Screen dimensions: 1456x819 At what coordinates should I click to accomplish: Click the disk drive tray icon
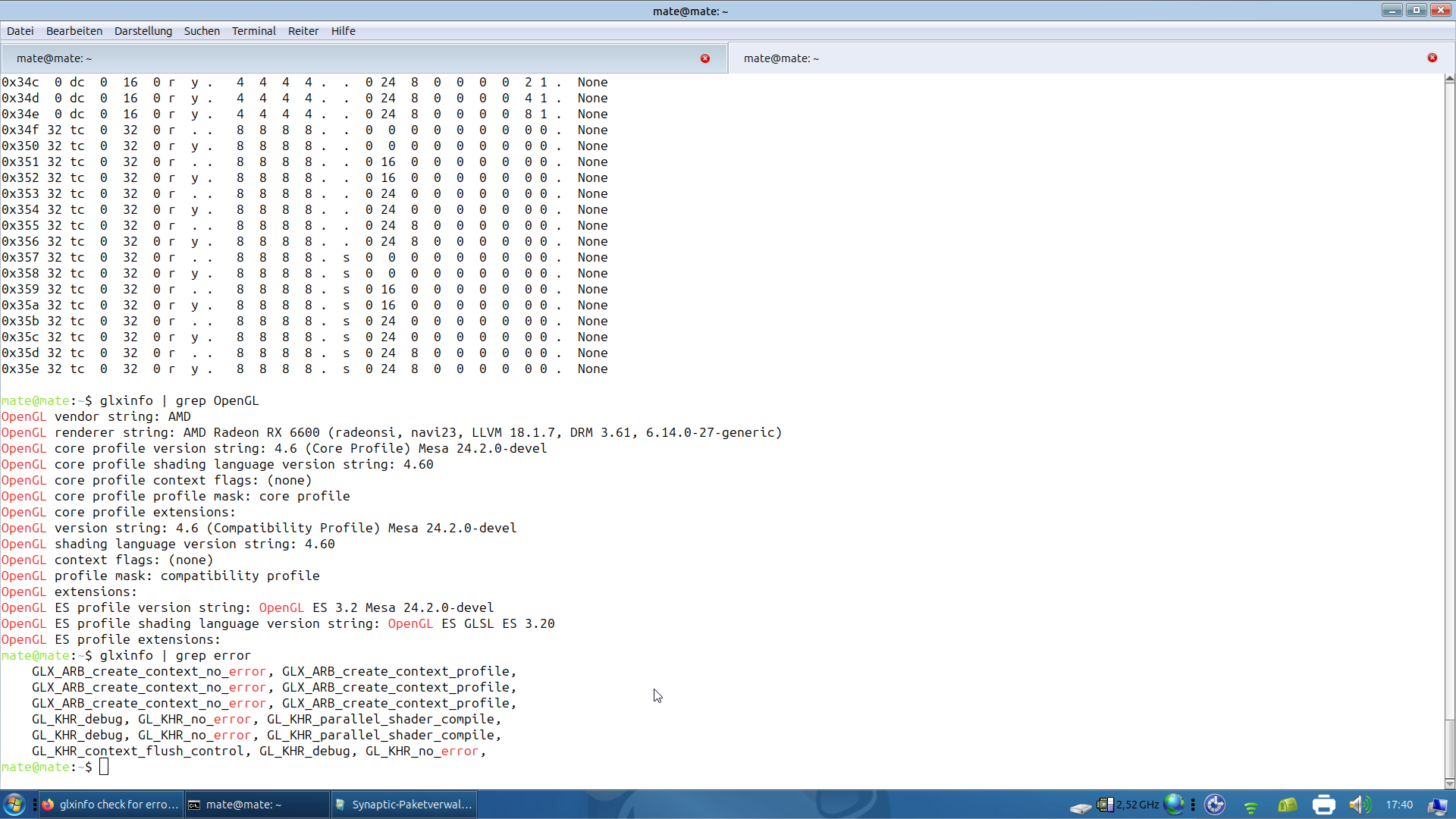tap(1080, 807)
